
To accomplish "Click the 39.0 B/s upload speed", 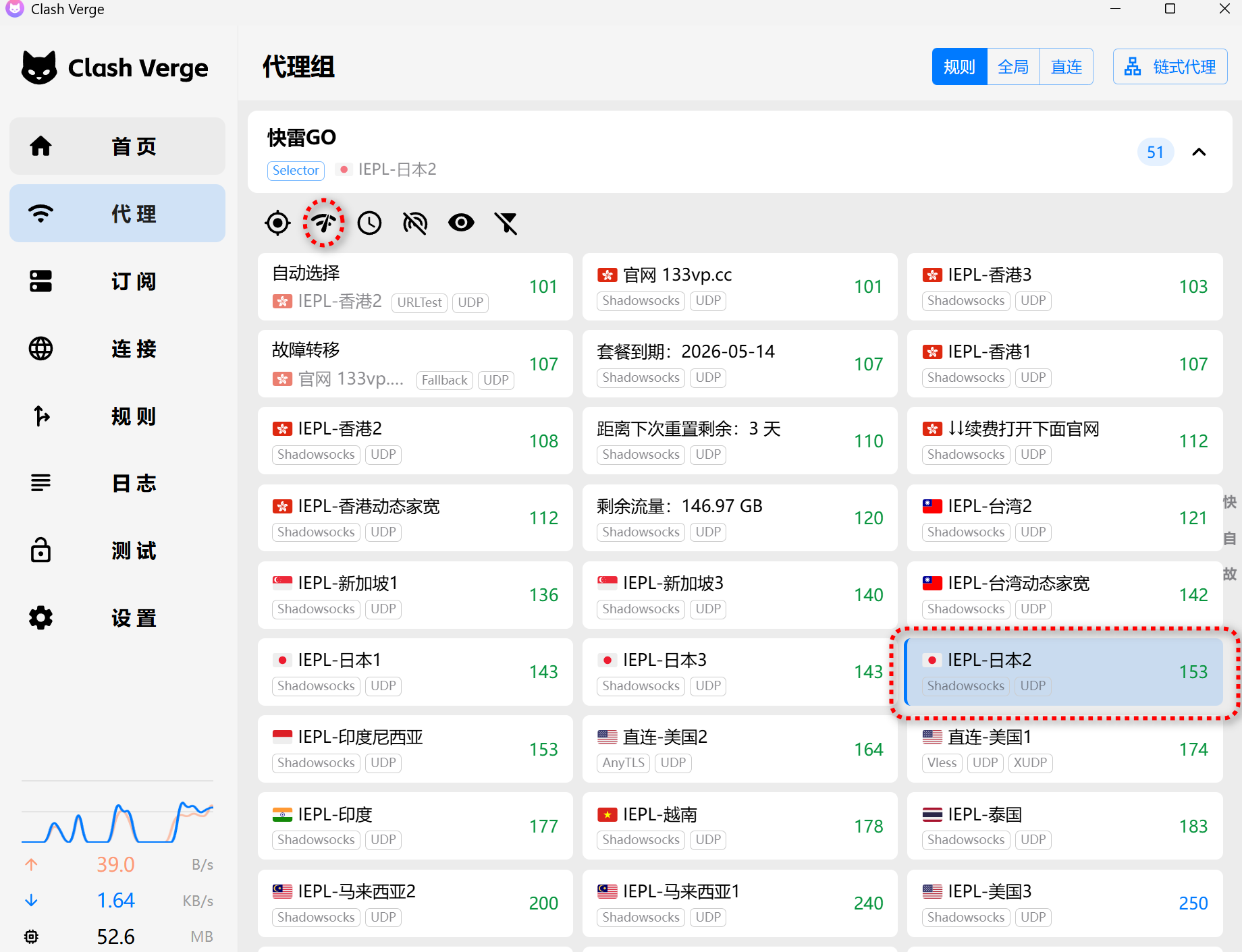I will (x=115, y=864).
